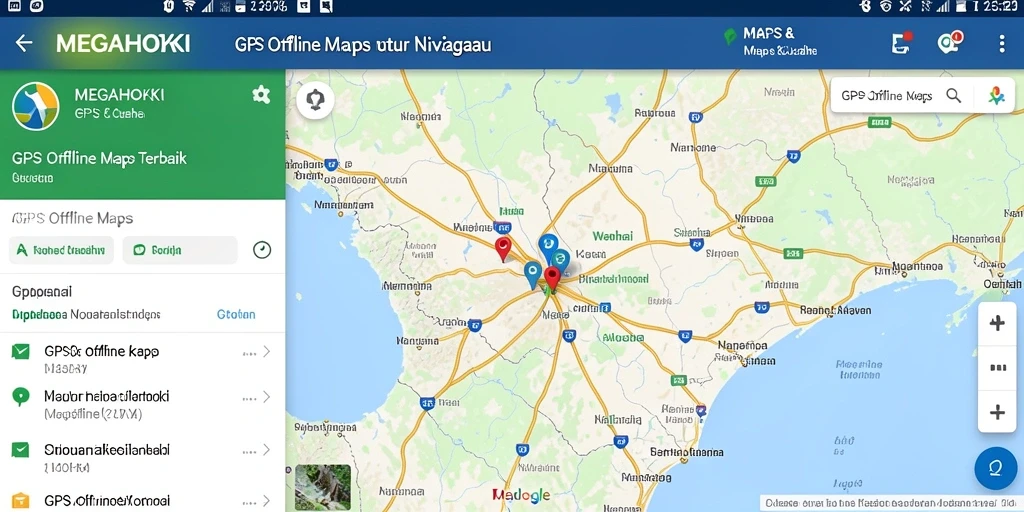Open the three dots on Maubr haiba row
Viewport: 1024px width, 512px height.
[x=249, y=398]
